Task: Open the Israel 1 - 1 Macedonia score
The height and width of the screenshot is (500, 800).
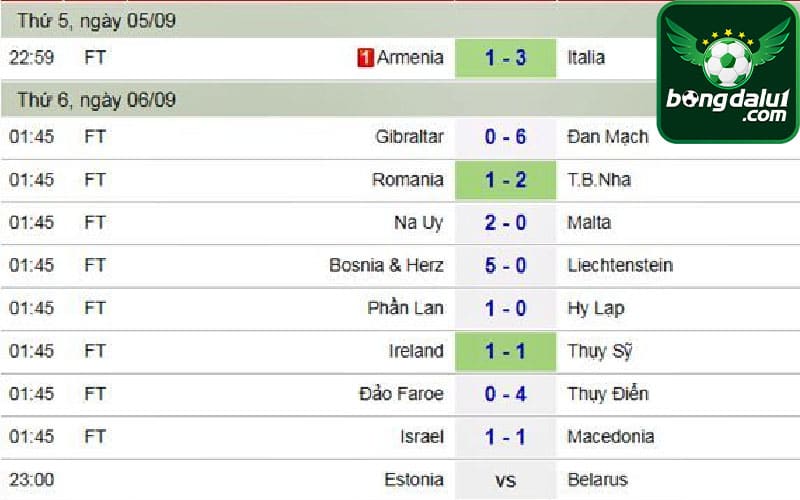Action: (x=505, y=437)
